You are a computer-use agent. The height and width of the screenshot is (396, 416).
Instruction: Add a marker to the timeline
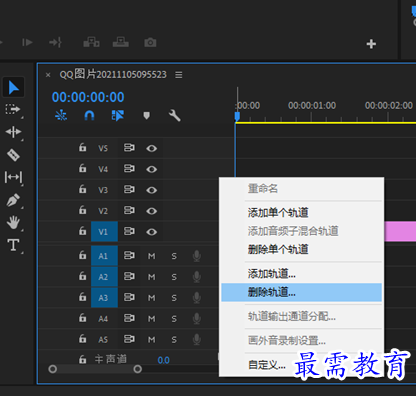tap(146, 116)
